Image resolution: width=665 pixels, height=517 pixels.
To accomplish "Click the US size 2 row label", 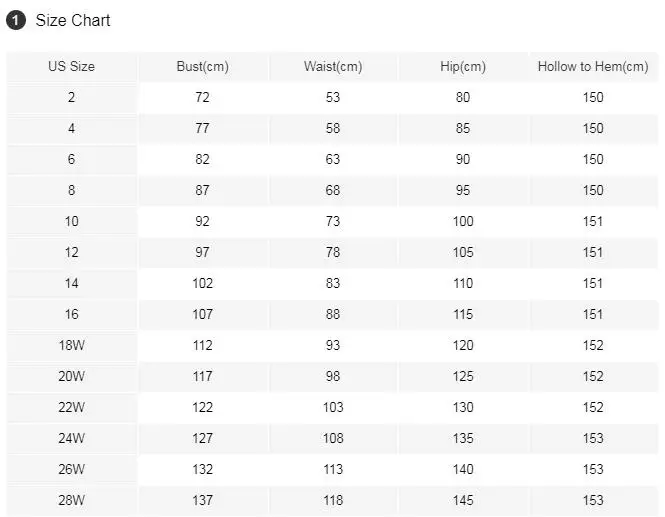I will pyautogui.click(x=72, y=98).
